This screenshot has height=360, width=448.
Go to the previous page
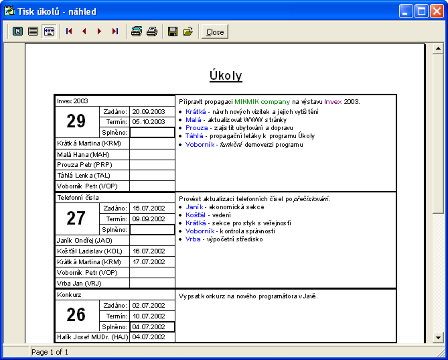point(84,31)
